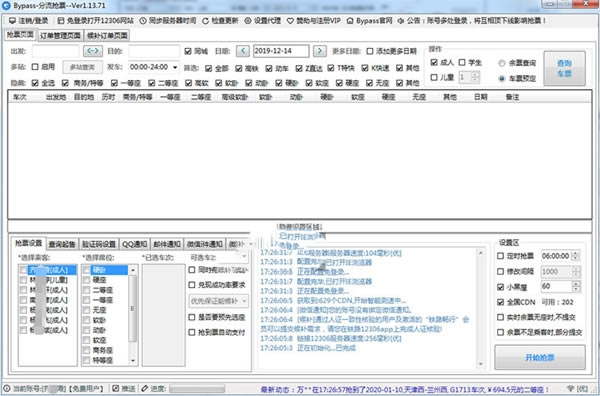Click the log panel scrollbar up arrow
The height and width of the screenshot is (396, 600).
click(481, 253)
